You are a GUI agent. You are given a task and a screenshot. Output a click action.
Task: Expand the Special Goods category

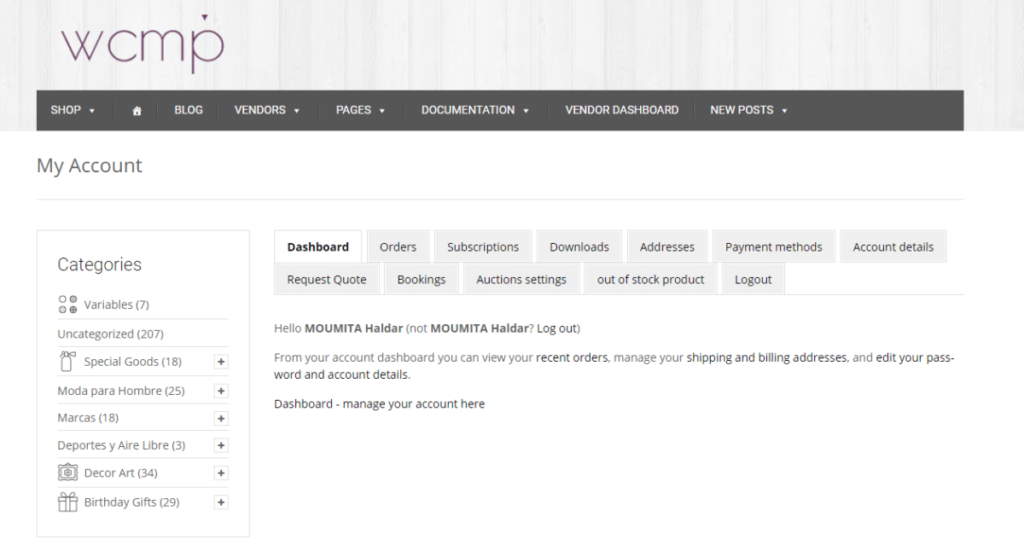pyautogui.click(x=221, y=362)
